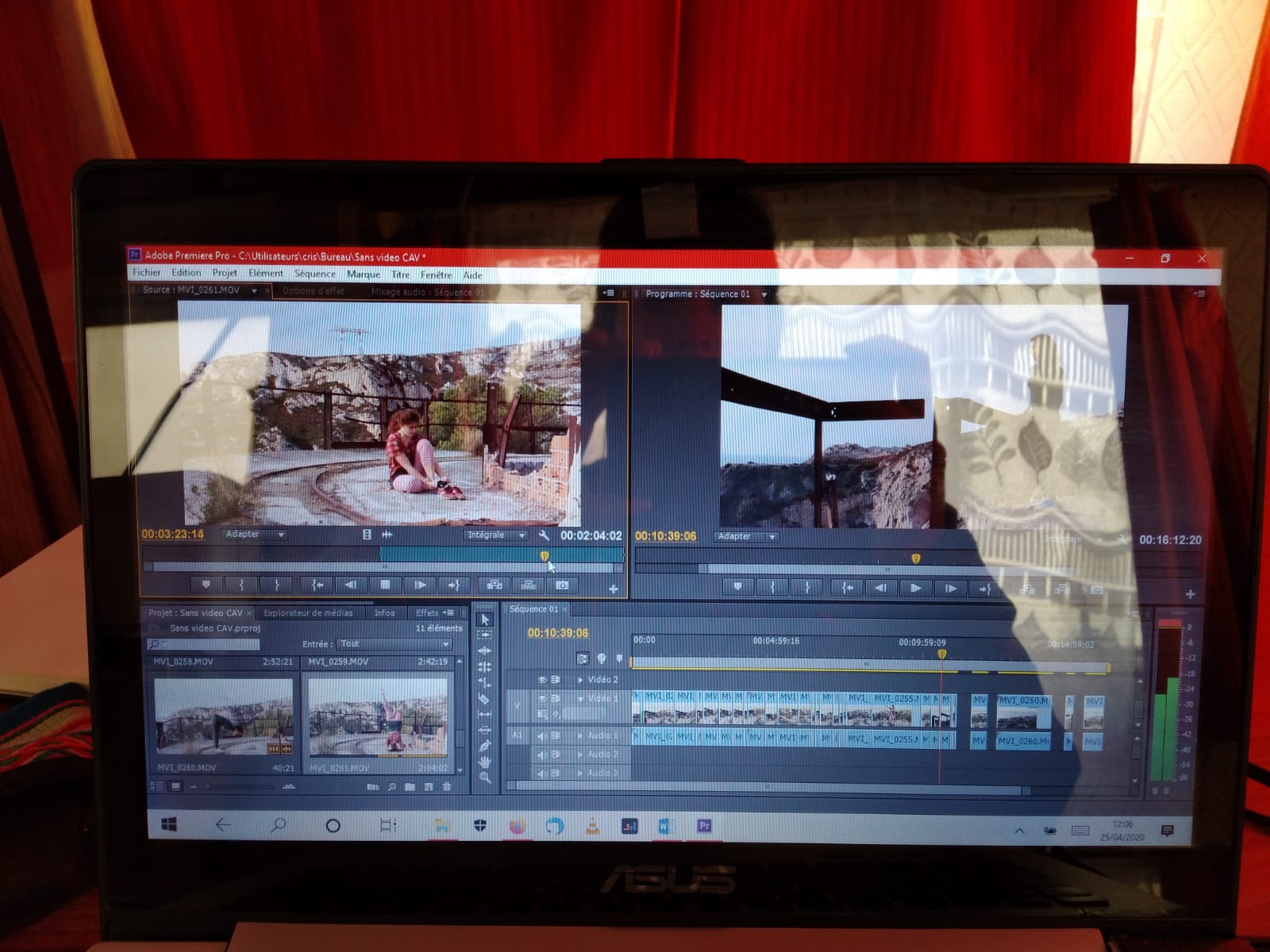Click Insert button in Source monitor
This screenshot has width=1270, height=952.
pos(495,585)
